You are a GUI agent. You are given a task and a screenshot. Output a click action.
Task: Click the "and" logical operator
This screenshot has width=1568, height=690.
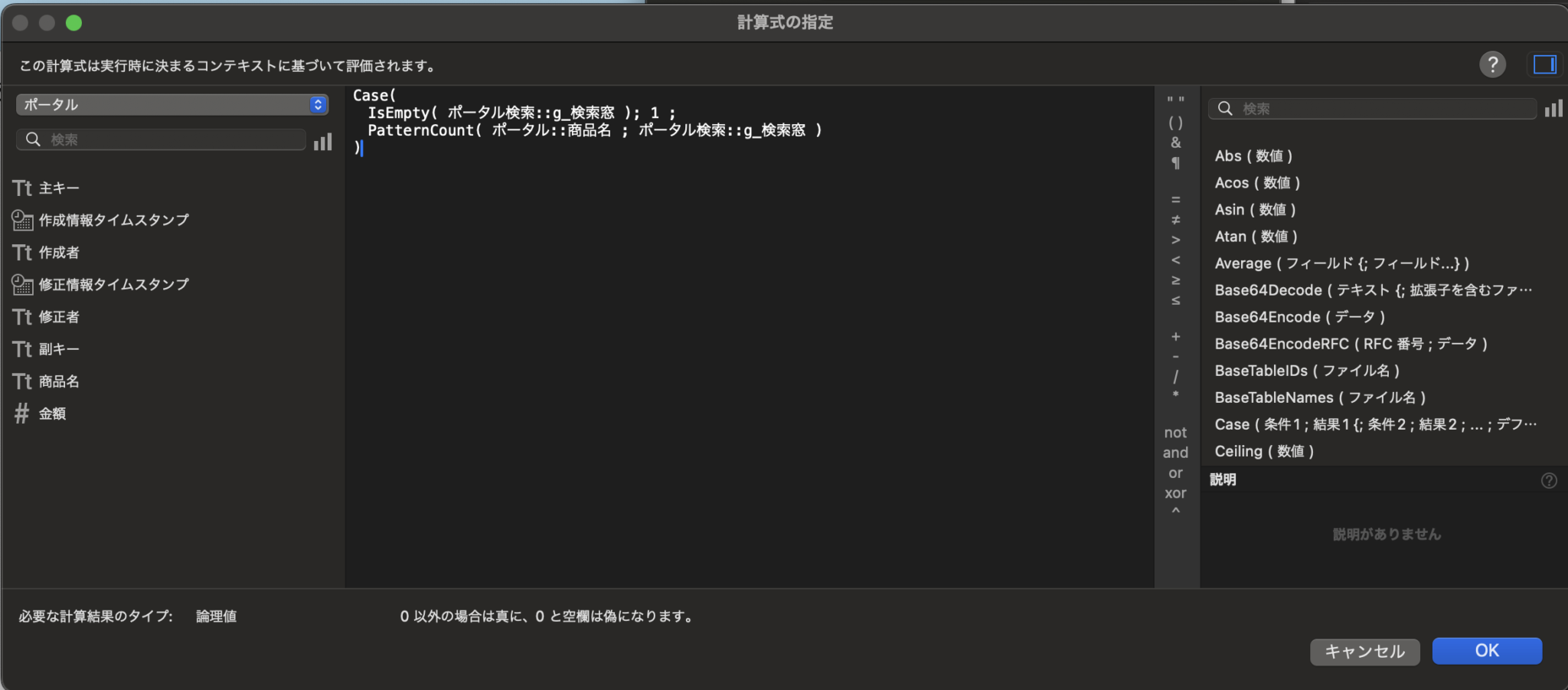coord(1175,452)
